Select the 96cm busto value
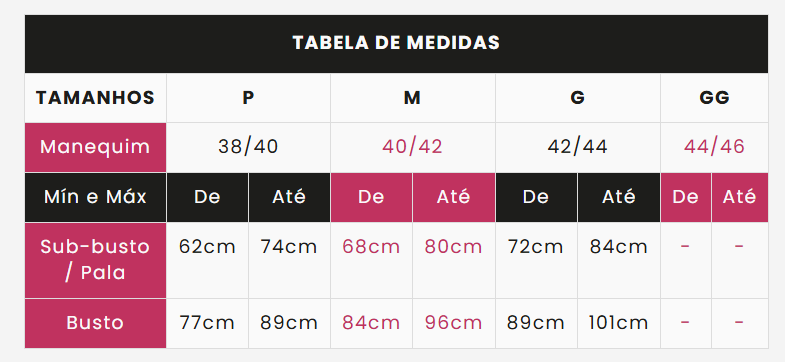Screen dimensions: 785x362 pos(453,323)
